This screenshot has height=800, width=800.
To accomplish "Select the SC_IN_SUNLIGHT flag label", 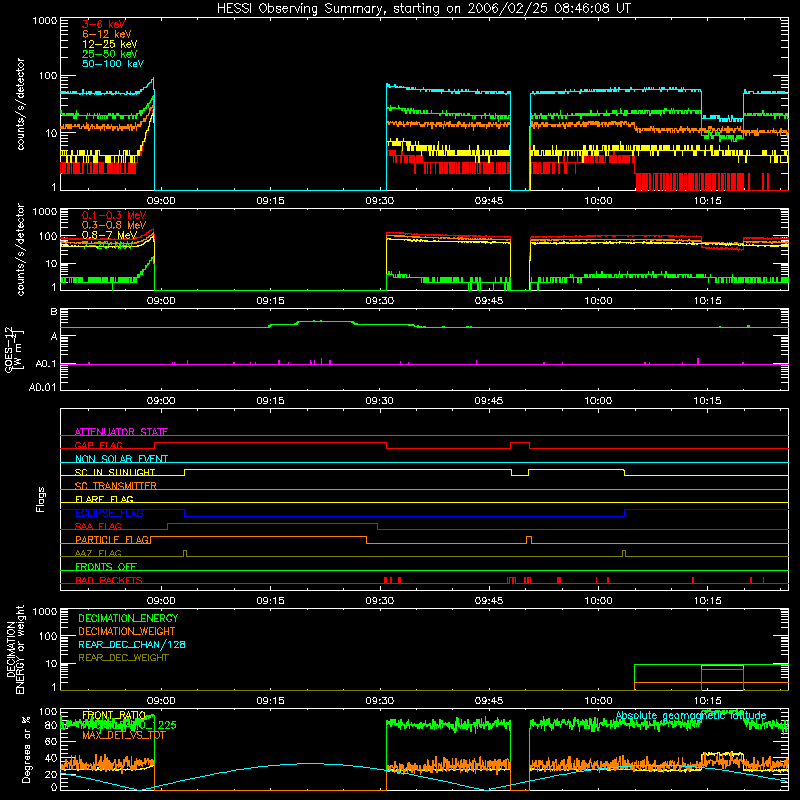I will click(115, 472).
